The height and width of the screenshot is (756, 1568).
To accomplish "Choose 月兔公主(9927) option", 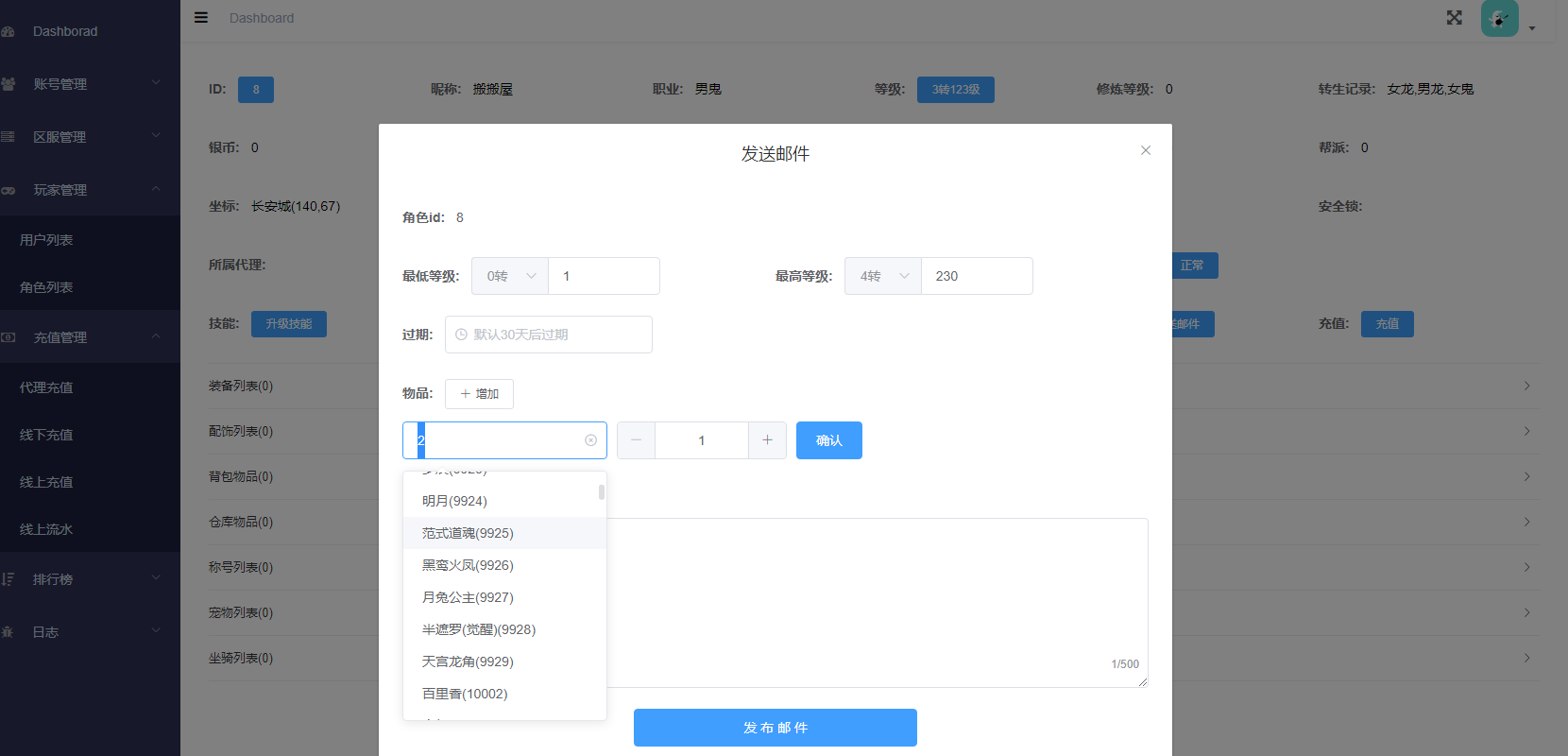I will click(x=468, y=597).
